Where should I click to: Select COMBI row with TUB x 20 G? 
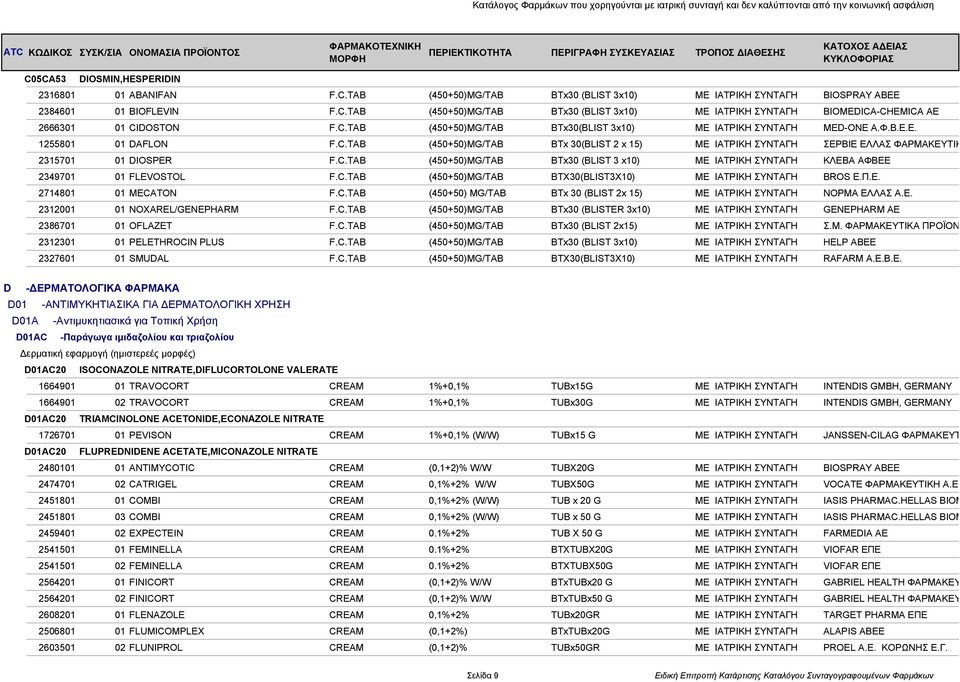[492, 501]
